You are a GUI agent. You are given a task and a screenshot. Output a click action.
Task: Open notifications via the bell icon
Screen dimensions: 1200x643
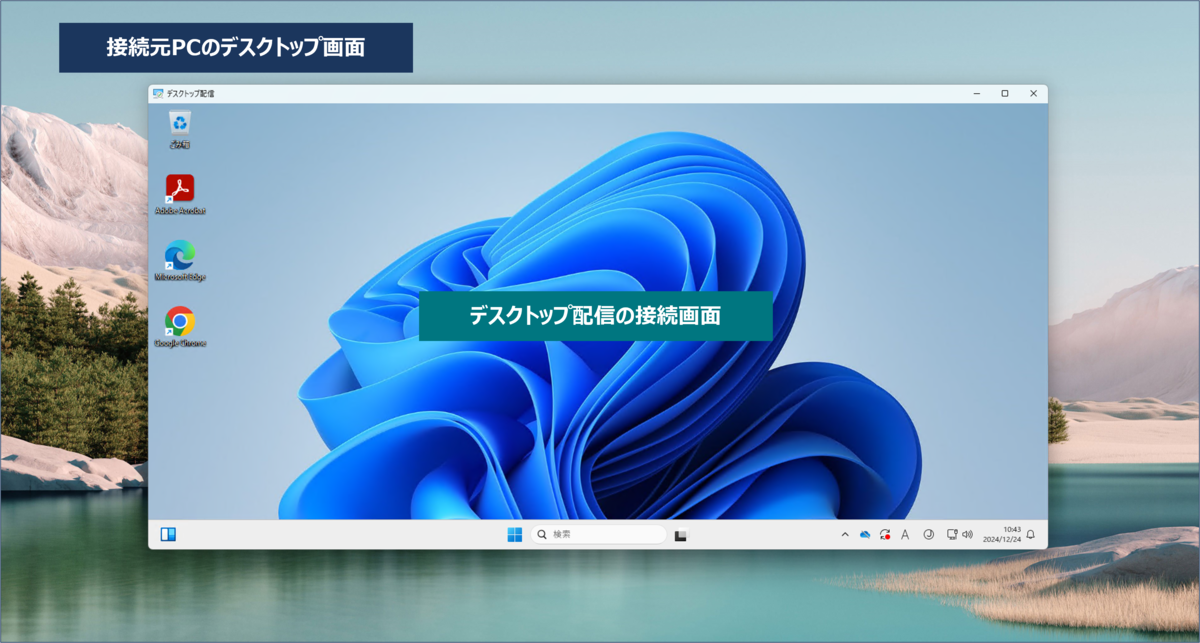(1031, 535)
